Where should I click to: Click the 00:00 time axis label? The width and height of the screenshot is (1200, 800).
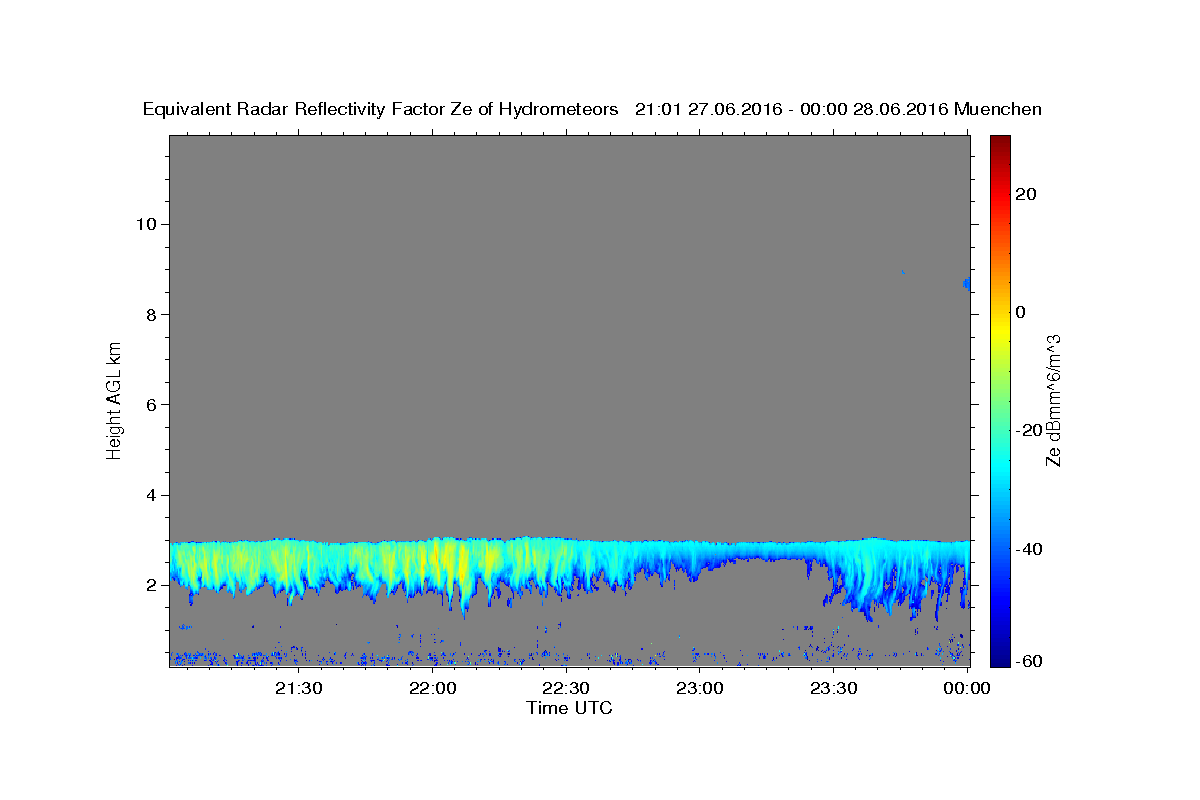[x=967, y=688]
